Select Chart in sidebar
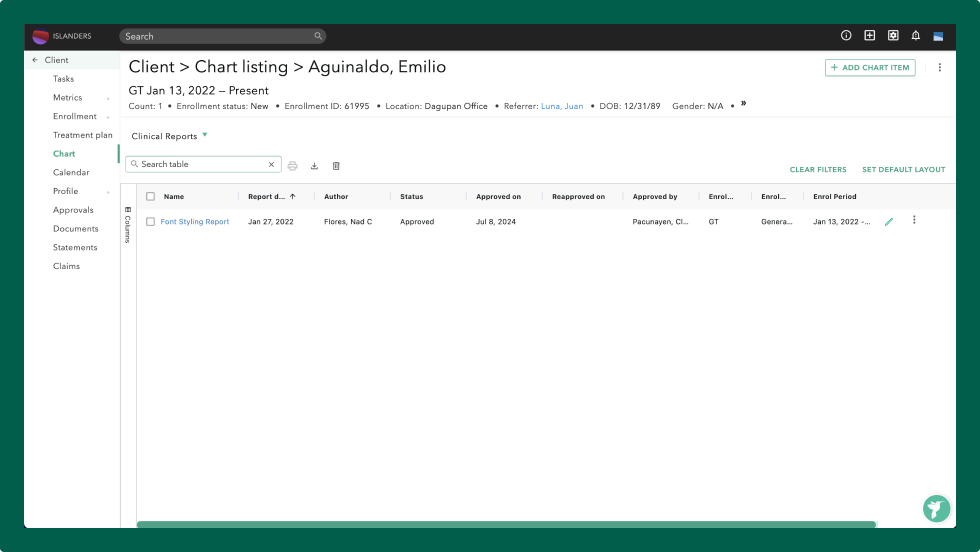 click(x=64, y=154)
